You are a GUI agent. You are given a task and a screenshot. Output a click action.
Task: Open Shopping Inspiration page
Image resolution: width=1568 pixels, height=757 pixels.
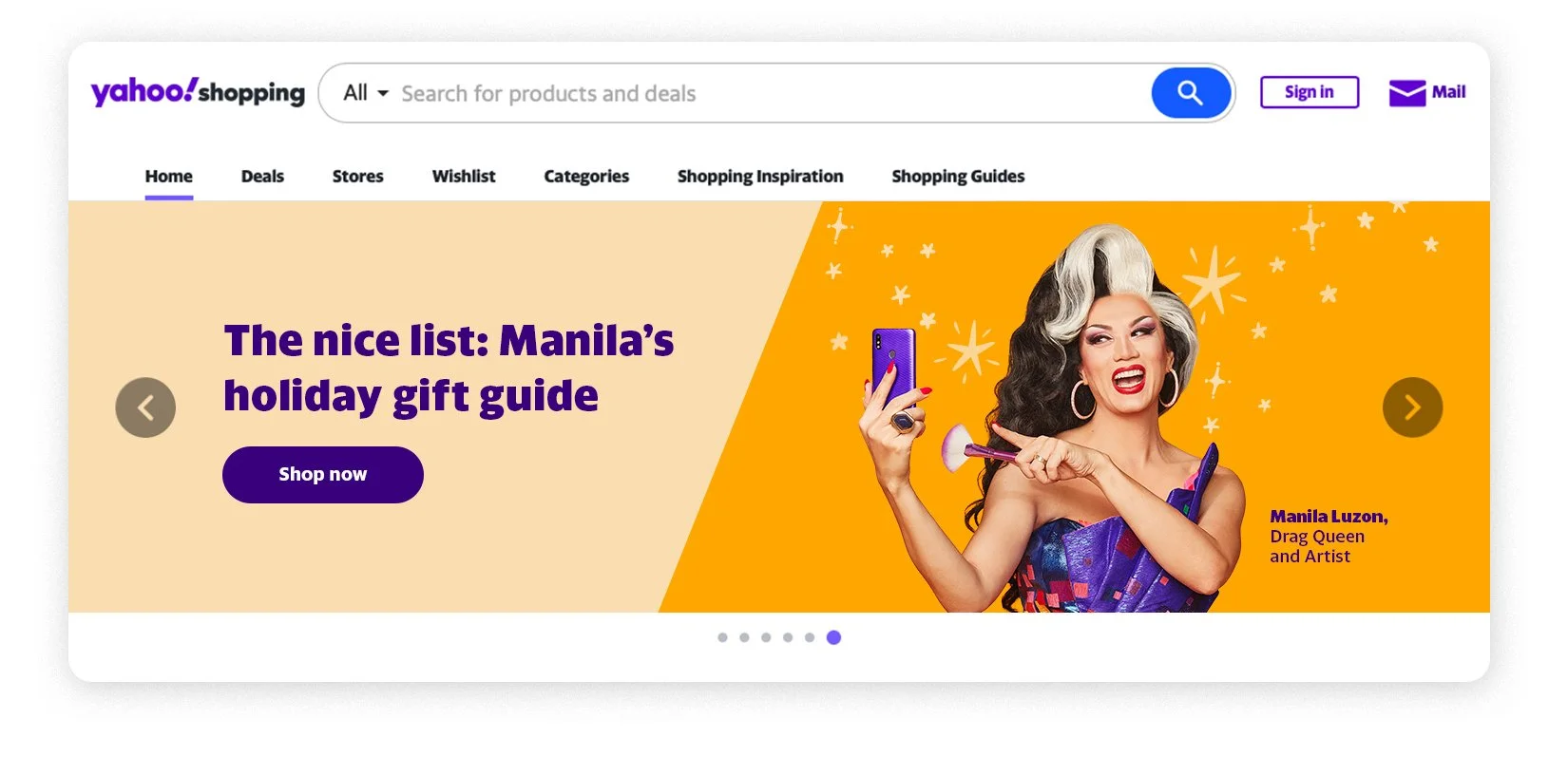pos(760,177)
